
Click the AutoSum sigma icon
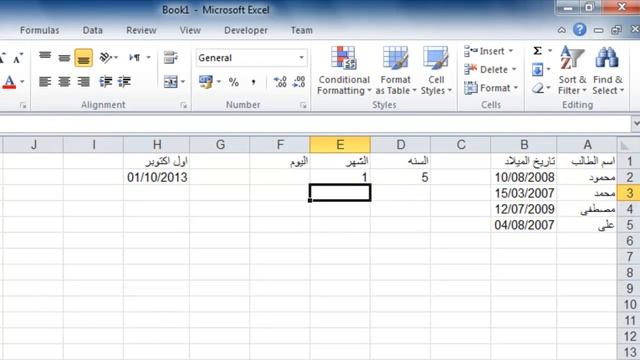tap(538, 51)
